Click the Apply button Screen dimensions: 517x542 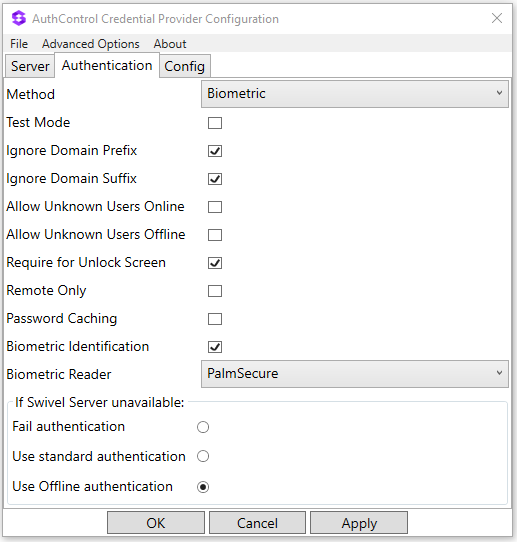(359, 523)
